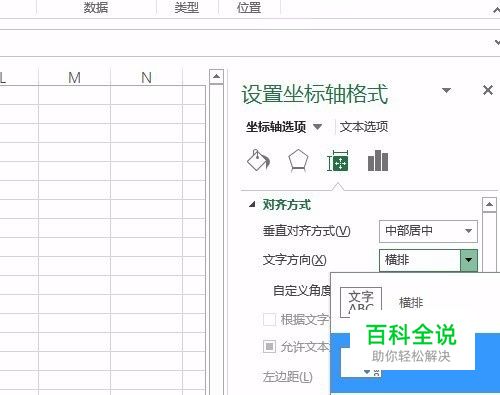Viewport: 500px width, 395px height.
Task: Click the 文字方向(X) label
Action: [295, 260]
